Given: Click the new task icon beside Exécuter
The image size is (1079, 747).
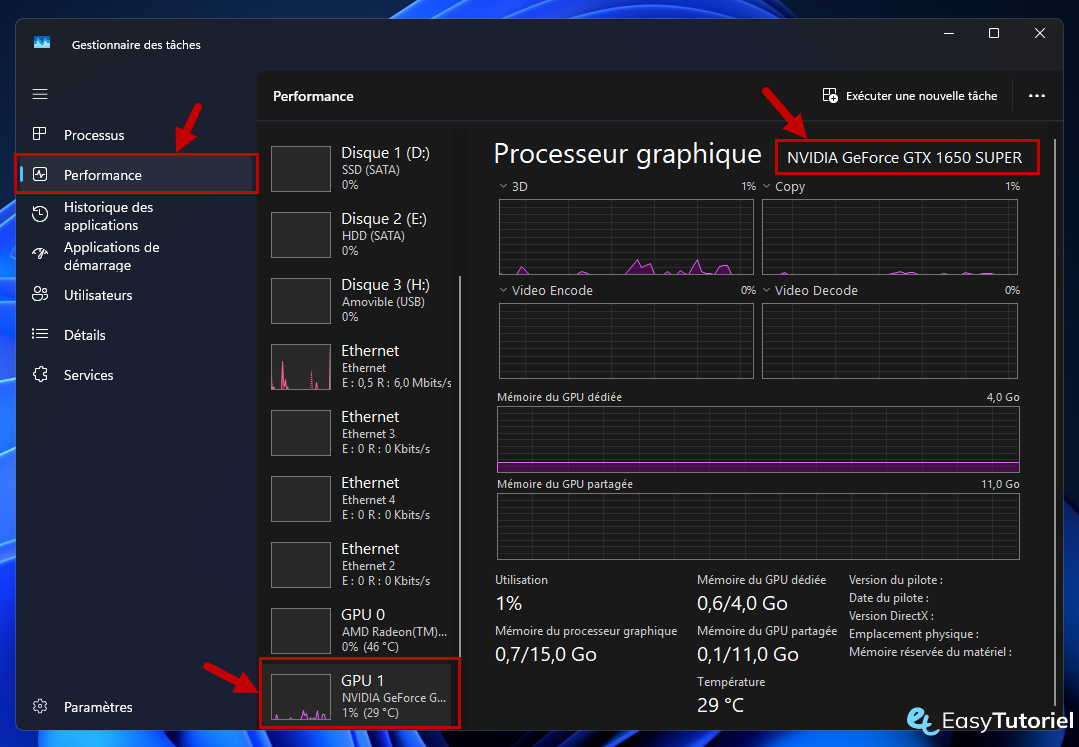Looking at the screenshot, I should tap(830, 96).
